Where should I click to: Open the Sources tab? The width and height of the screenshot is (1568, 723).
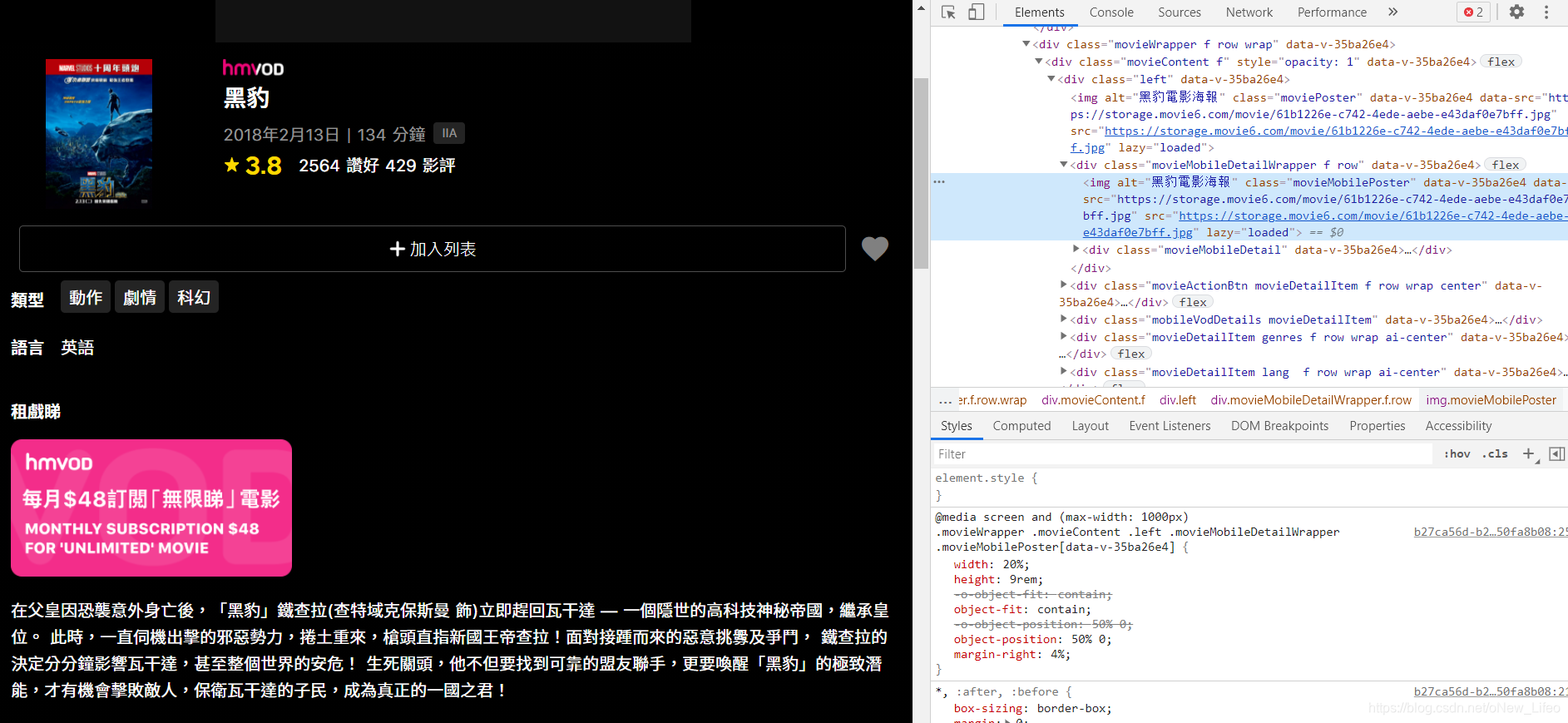[x=1180, y=12]
